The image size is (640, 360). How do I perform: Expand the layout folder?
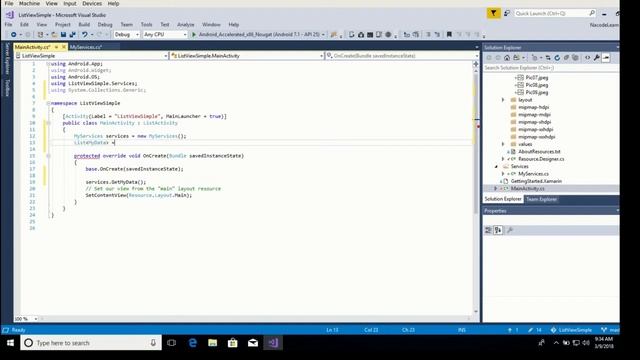tap(503, 100)
